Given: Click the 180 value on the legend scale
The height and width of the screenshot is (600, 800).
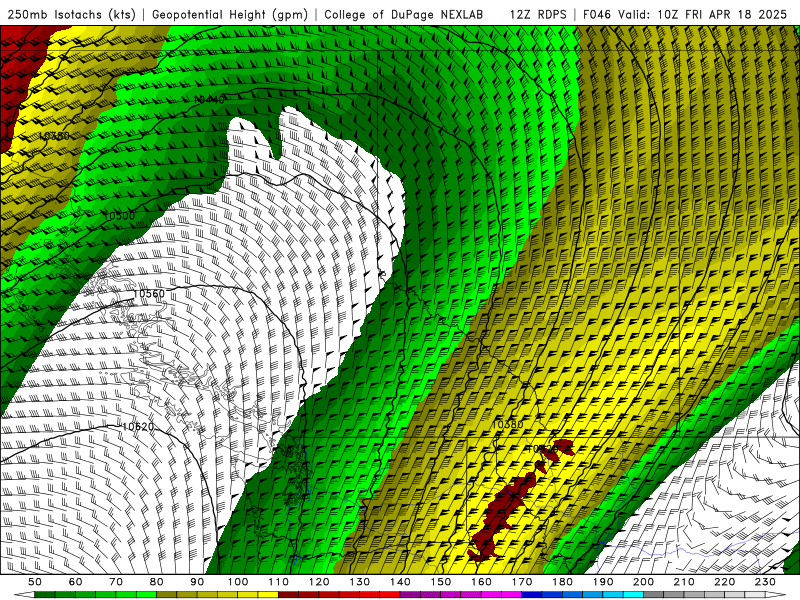Looking at the screenshot, I should 562,582.
